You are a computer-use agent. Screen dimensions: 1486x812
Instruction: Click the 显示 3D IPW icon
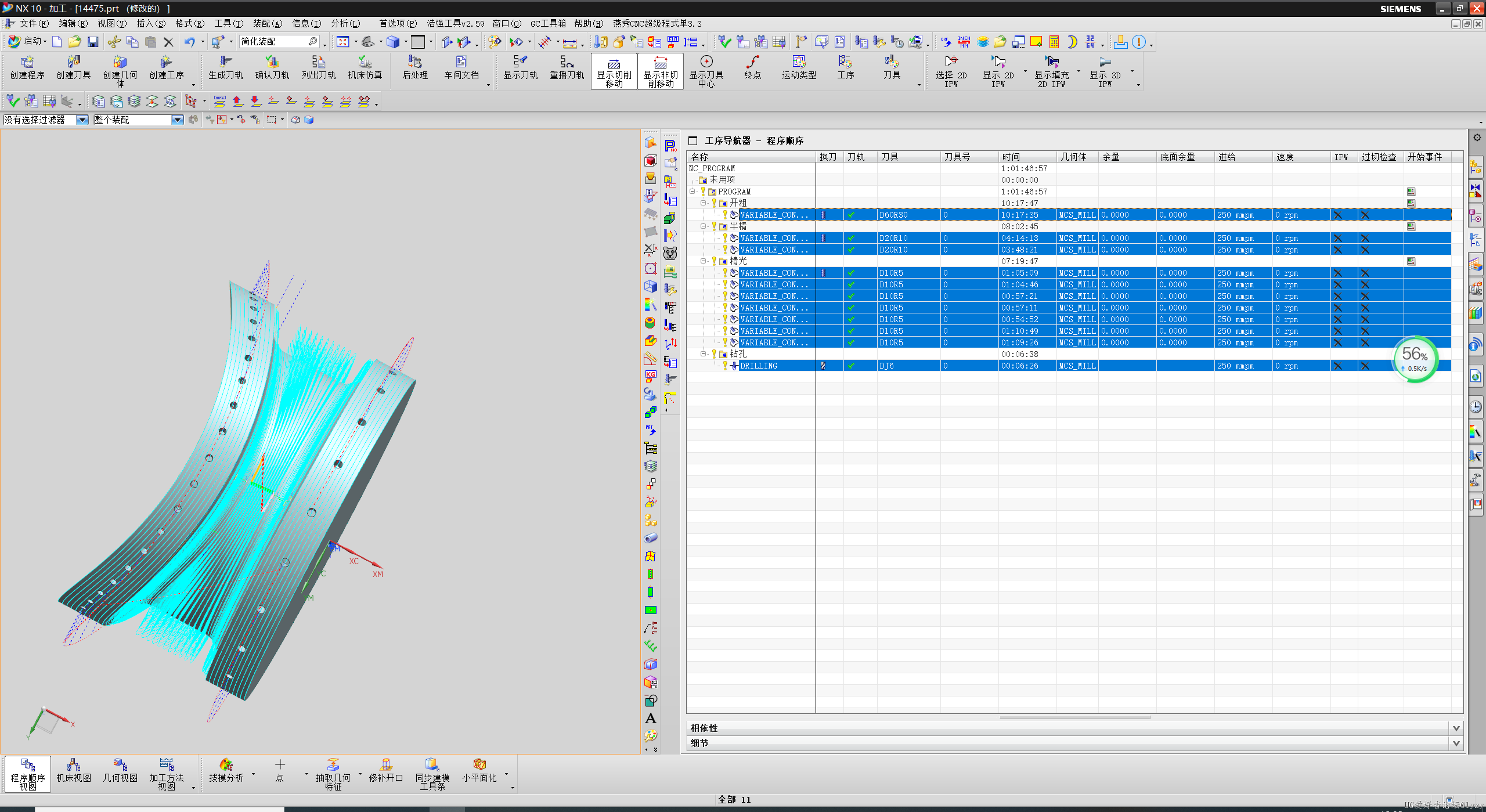[x=1105, y=71]
